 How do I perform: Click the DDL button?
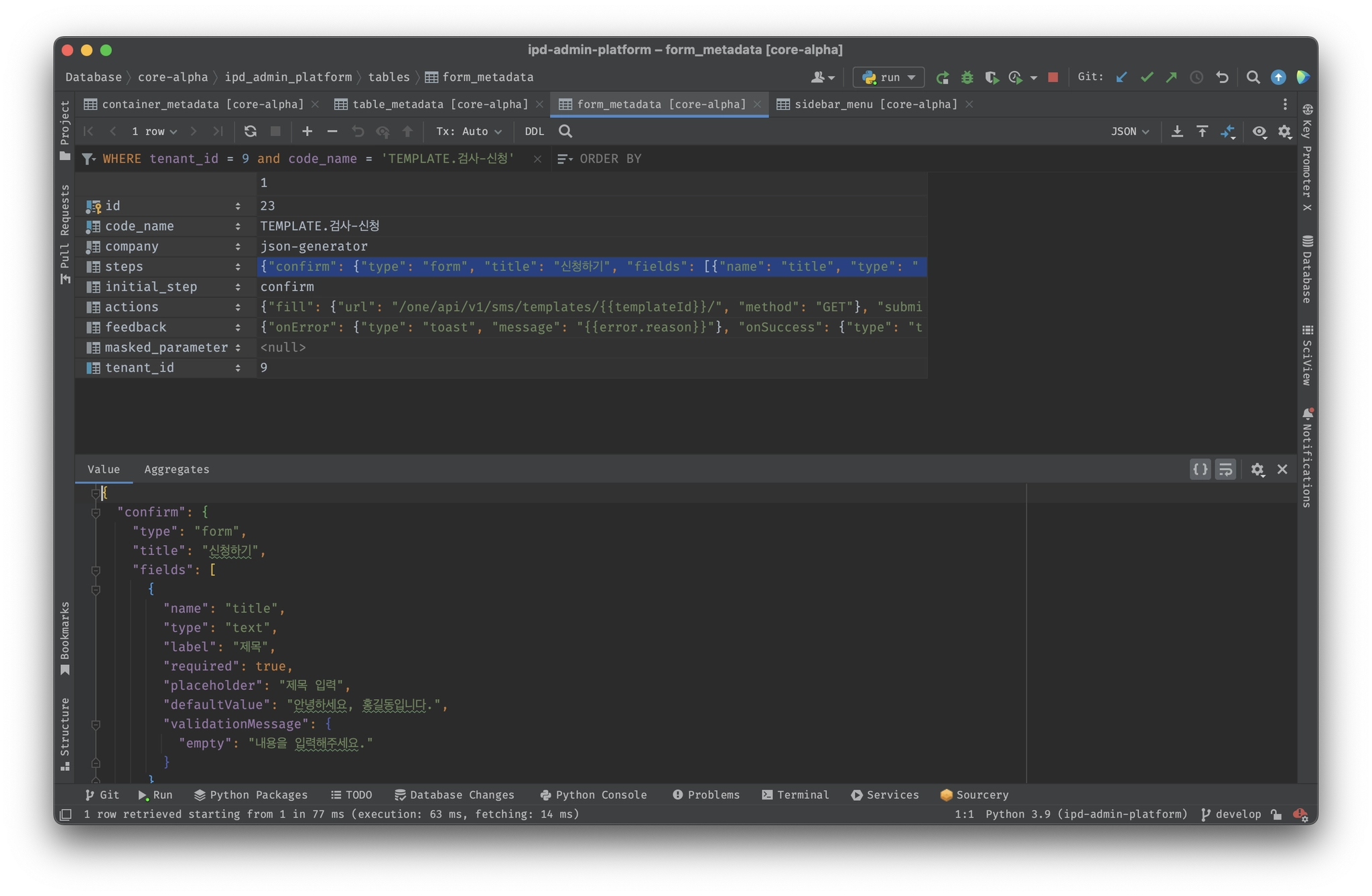[534, 131]
